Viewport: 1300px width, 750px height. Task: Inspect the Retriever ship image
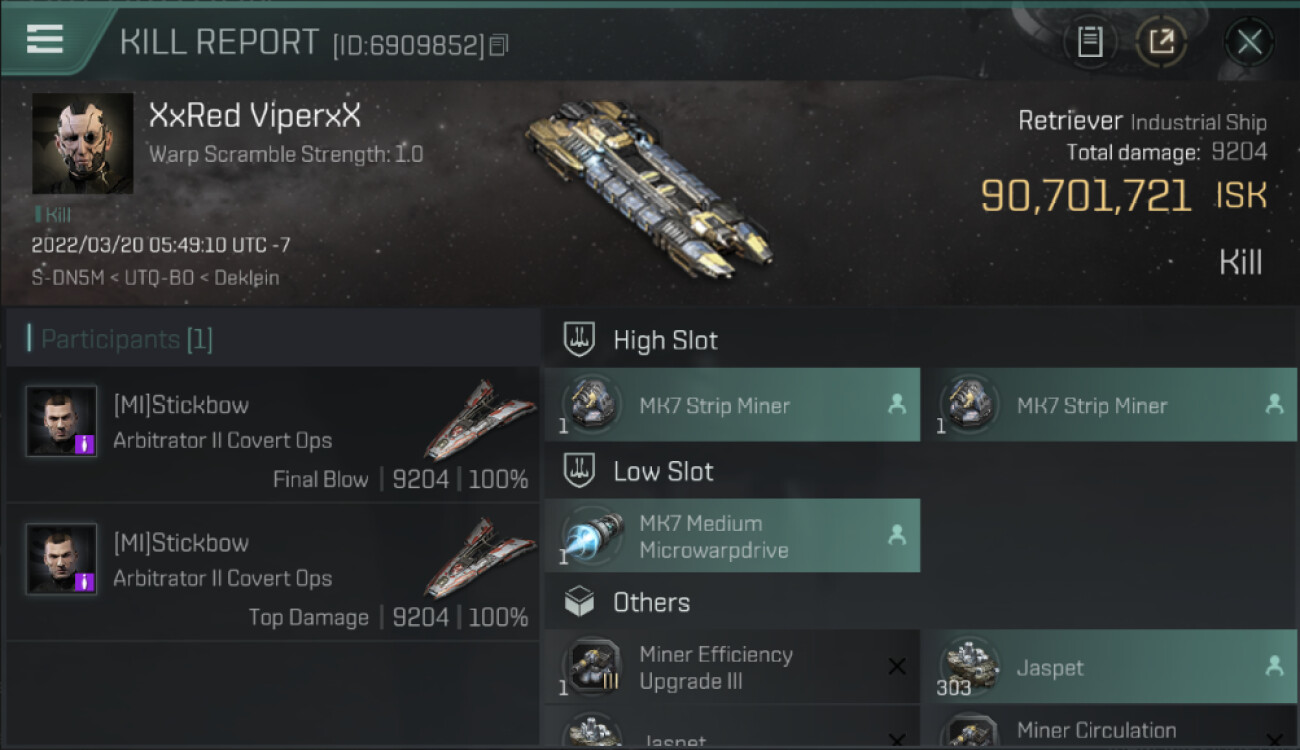(648, 187)
